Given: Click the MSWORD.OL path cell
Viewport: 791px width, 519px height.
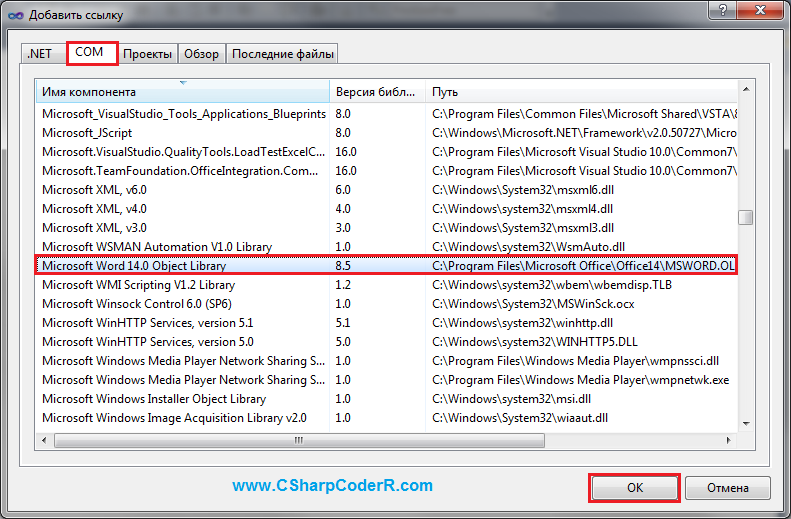Looking at the screenshot, I should point(584,266).
